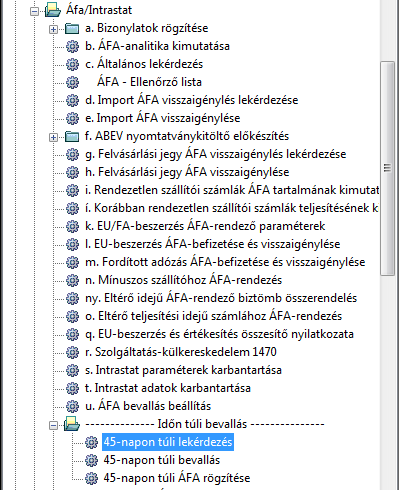Select t. Intrastat adatok karbantartása
This screenshot has height=490, width=399.
coord(168,388)
